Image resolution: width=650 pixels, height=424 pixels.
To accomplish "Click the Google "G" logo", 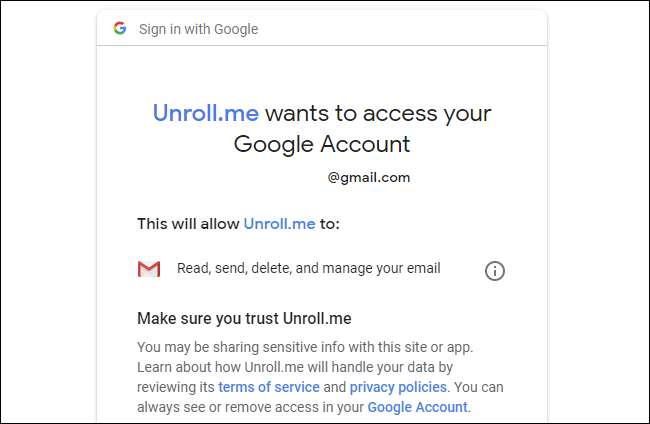I will tap(120, 29).
